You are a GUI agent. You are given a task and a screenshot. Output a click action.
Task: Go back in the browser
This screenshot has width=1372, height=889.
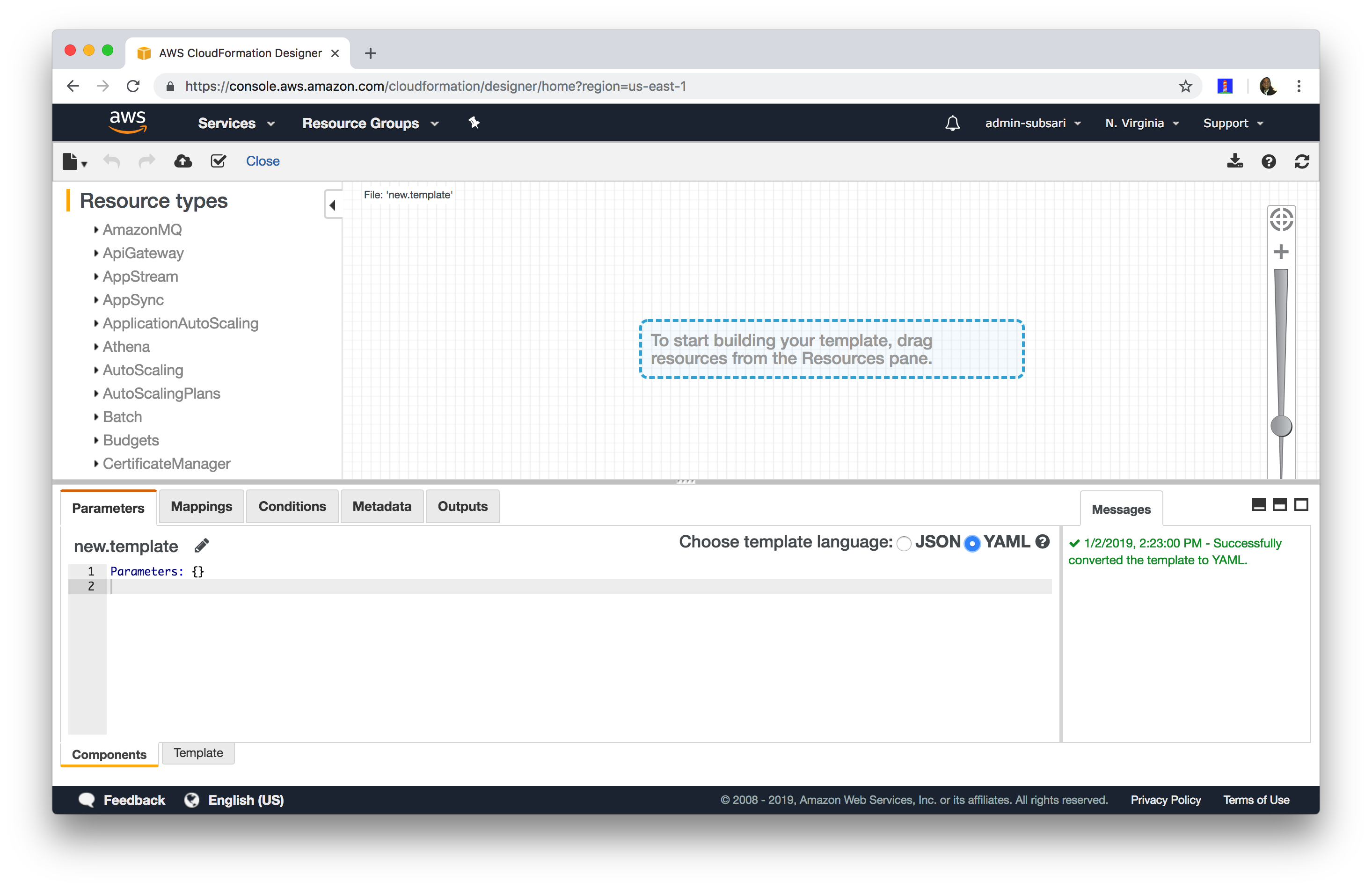(73, 87)
